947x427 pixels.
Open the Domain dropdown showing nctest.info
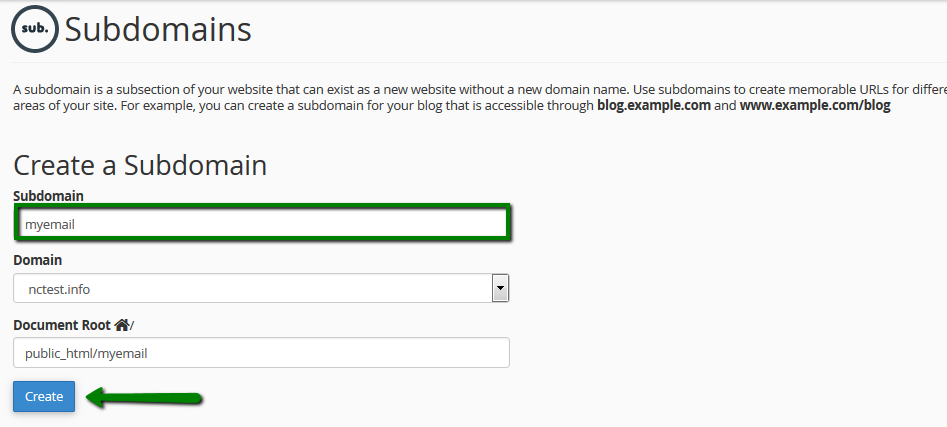tap(261, 289)
